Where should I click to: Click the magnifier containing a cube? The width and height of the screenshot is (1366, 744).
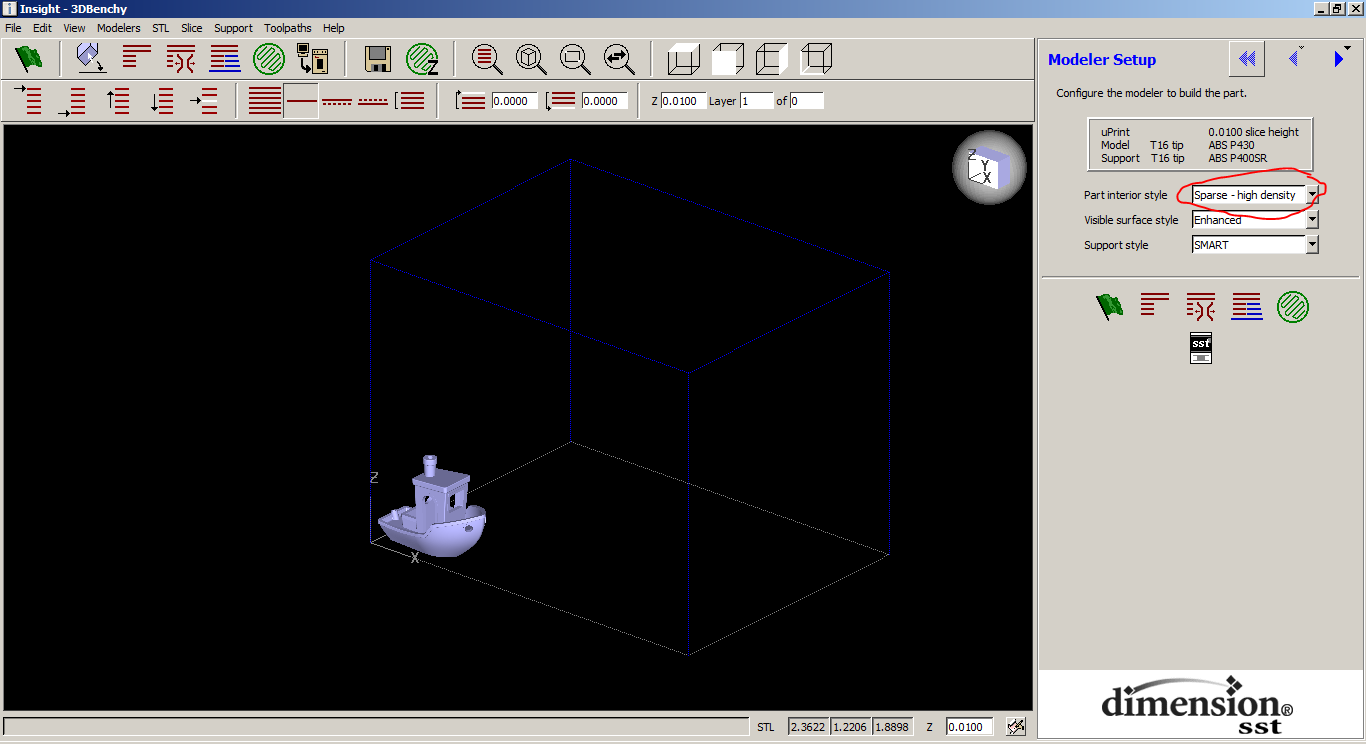point(531,59)
